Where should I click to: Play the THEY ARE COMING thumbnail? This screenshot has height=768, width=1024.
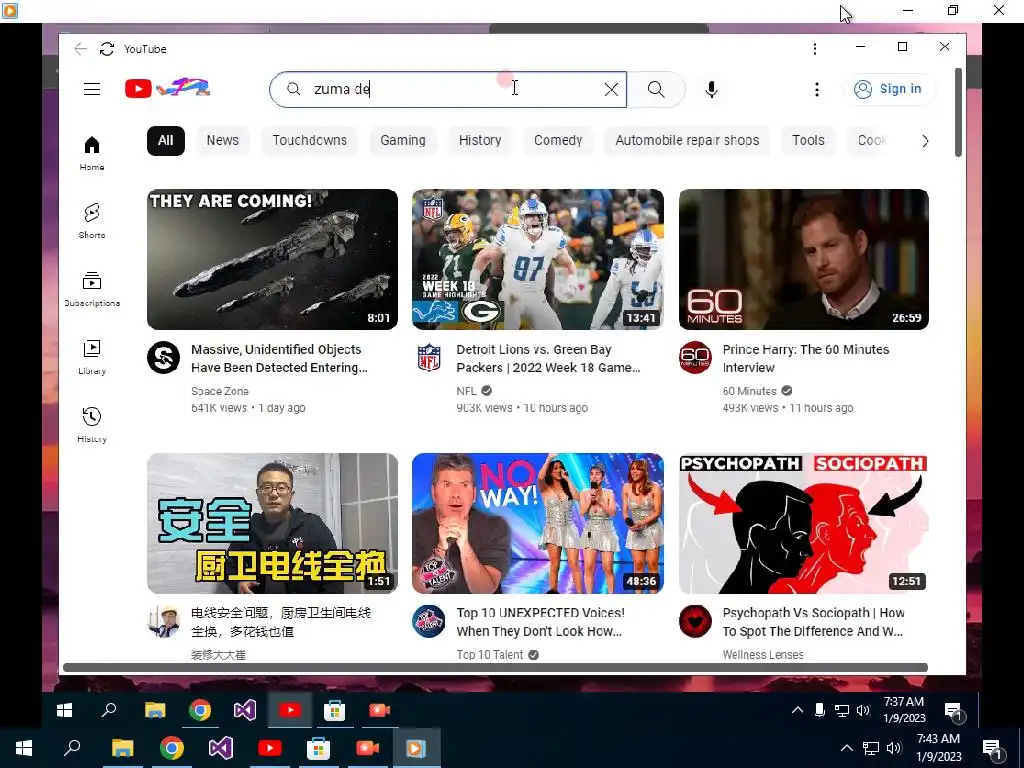[x=272, y=259]
